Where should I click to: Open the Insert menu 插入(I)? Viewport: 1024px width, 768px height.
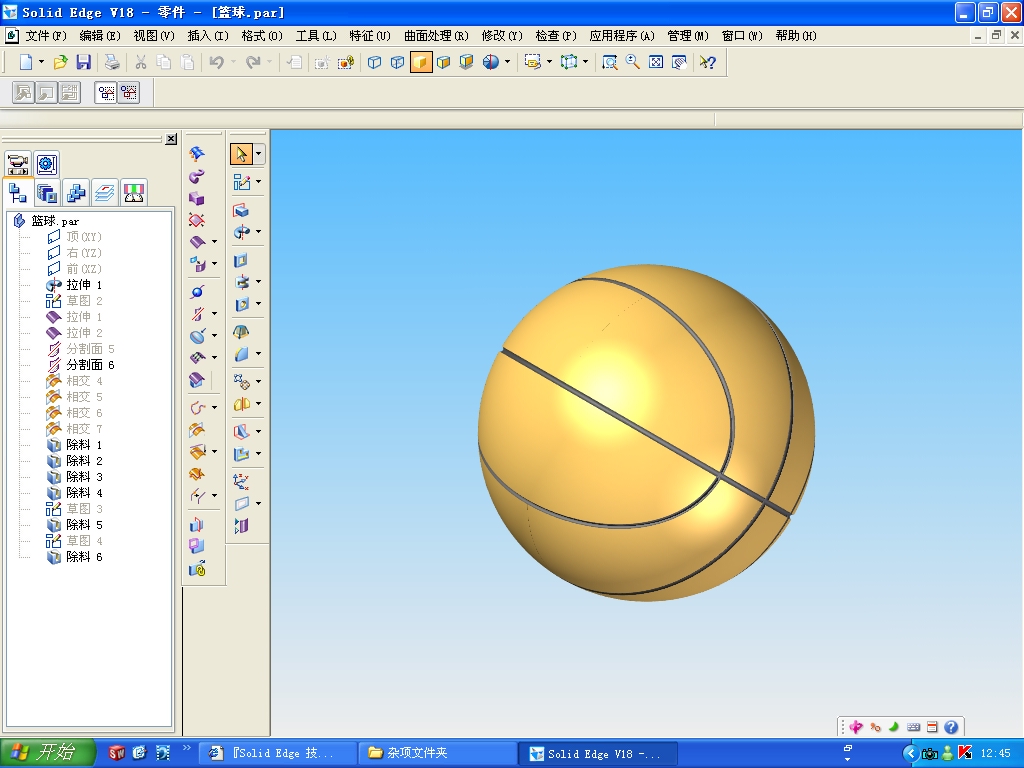click(208, 36)
